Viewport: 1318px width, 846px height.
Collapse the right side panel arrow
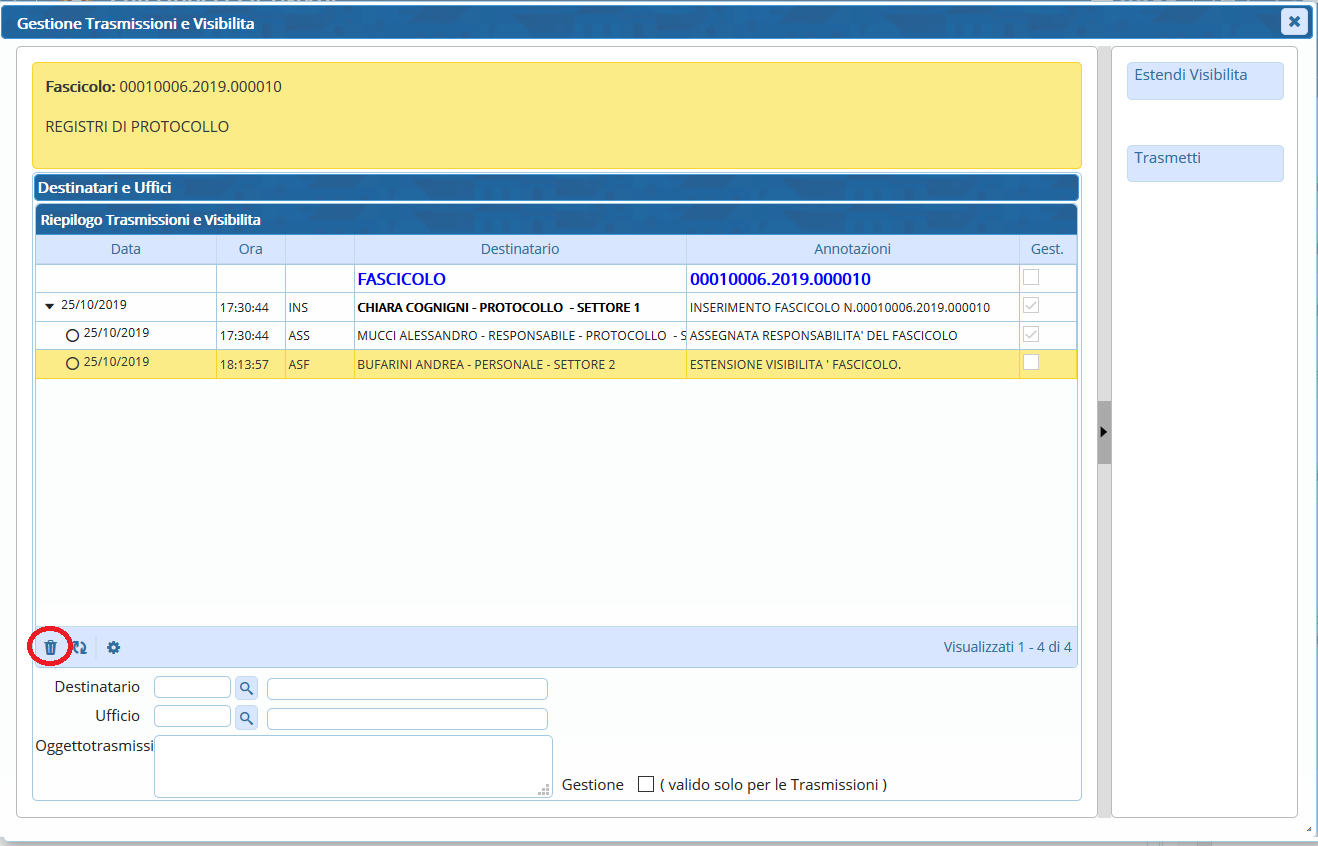[x=1103, y=432]
